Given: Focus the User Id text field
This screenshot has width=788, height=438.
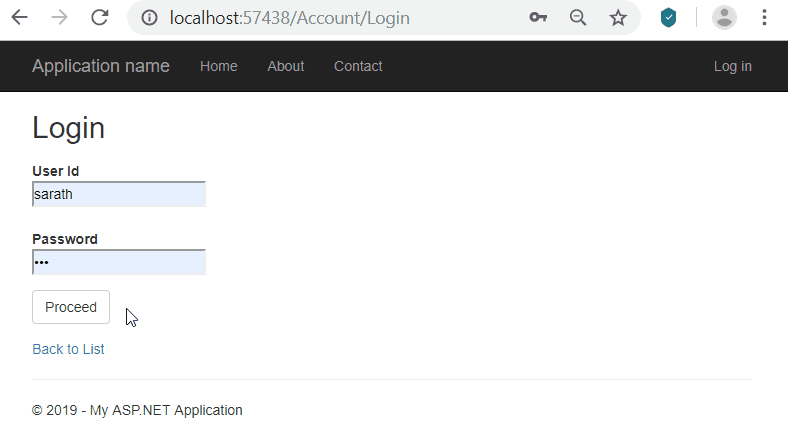Looking at the screenshot, I should pyautogui.click(x=119, y=194).
